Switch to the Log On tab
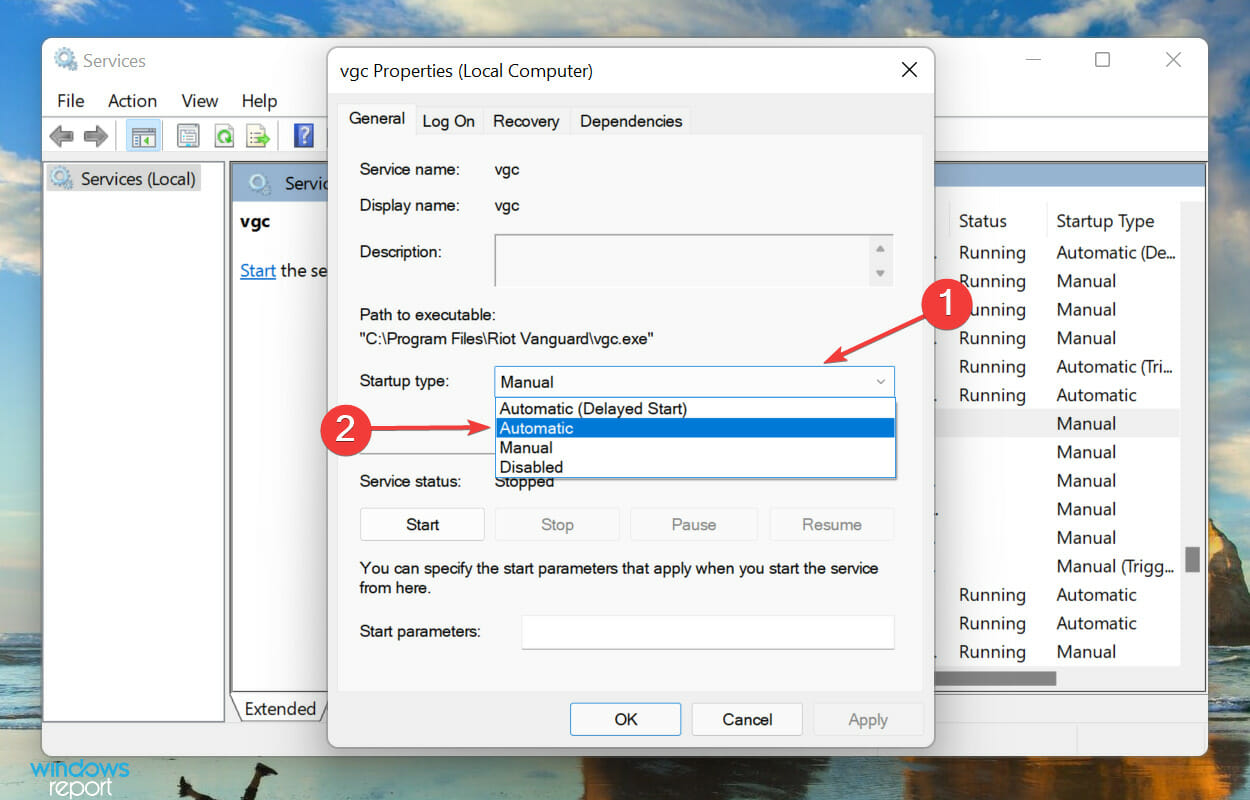This screenshot has width=1250, height=800. (x=448, y=121)
